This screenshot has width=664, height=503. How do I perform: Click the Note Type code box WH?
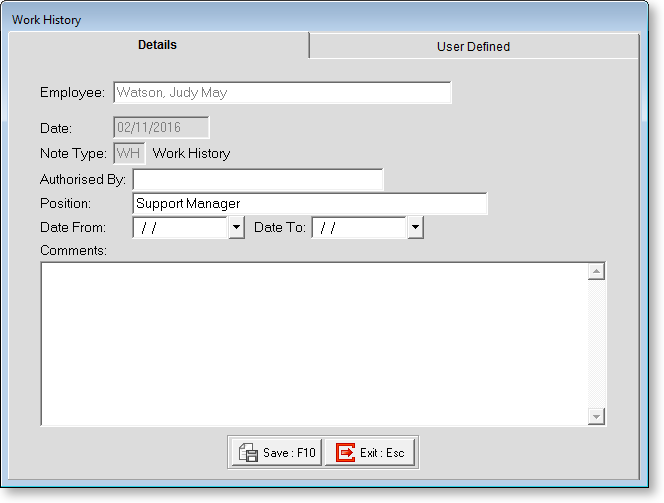(x=129, y=153)
